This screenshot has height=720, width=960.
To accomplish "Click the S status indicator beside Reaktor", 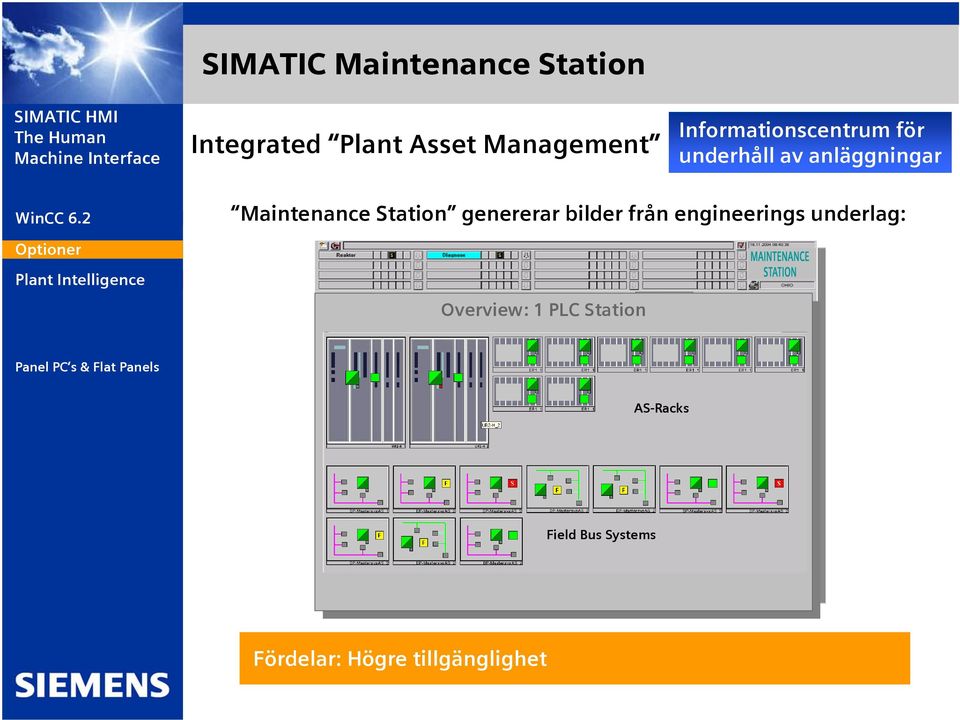I will pyautogui.click(x=392, y=255).
